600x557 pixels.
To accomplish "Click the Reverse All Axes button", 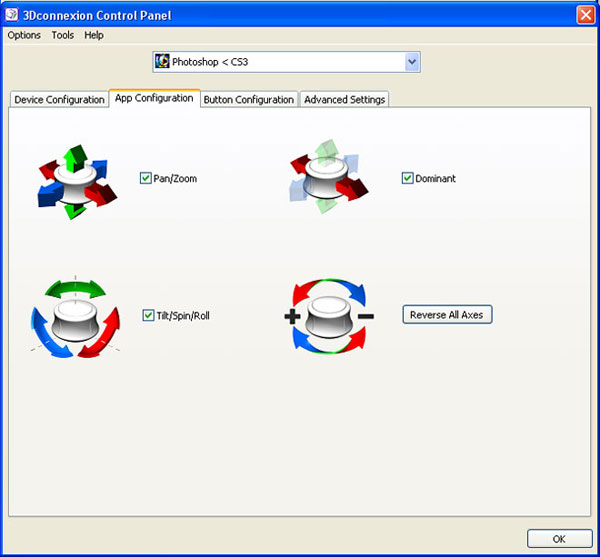I will pyautogui.click(x=447, y=314).
